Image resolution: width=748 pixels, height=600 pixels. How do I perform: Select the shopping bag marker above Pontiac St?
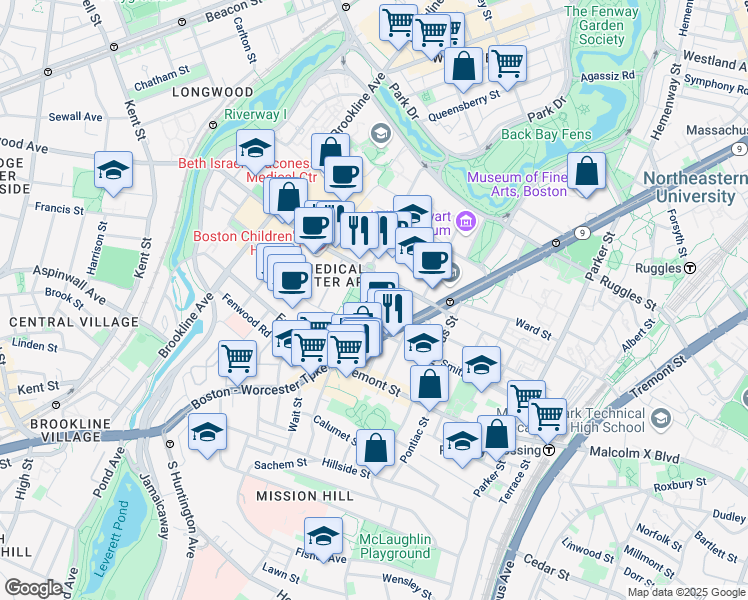pyautogui.click(x=429, y=387)
